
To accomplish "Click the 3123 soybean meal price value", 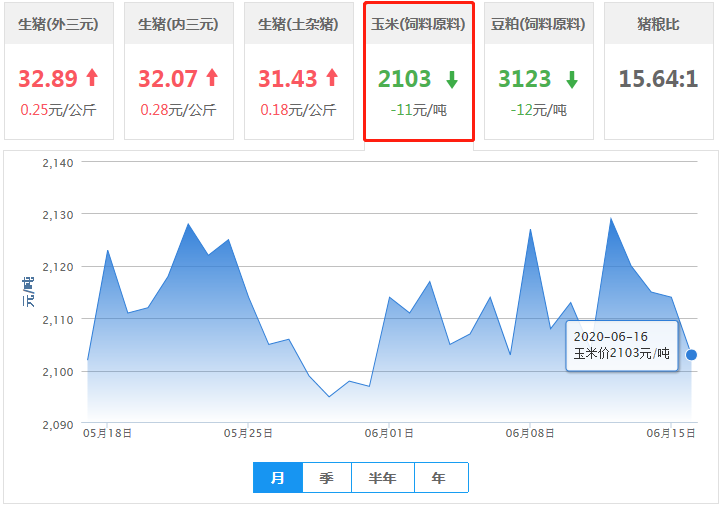I will 524,78.
